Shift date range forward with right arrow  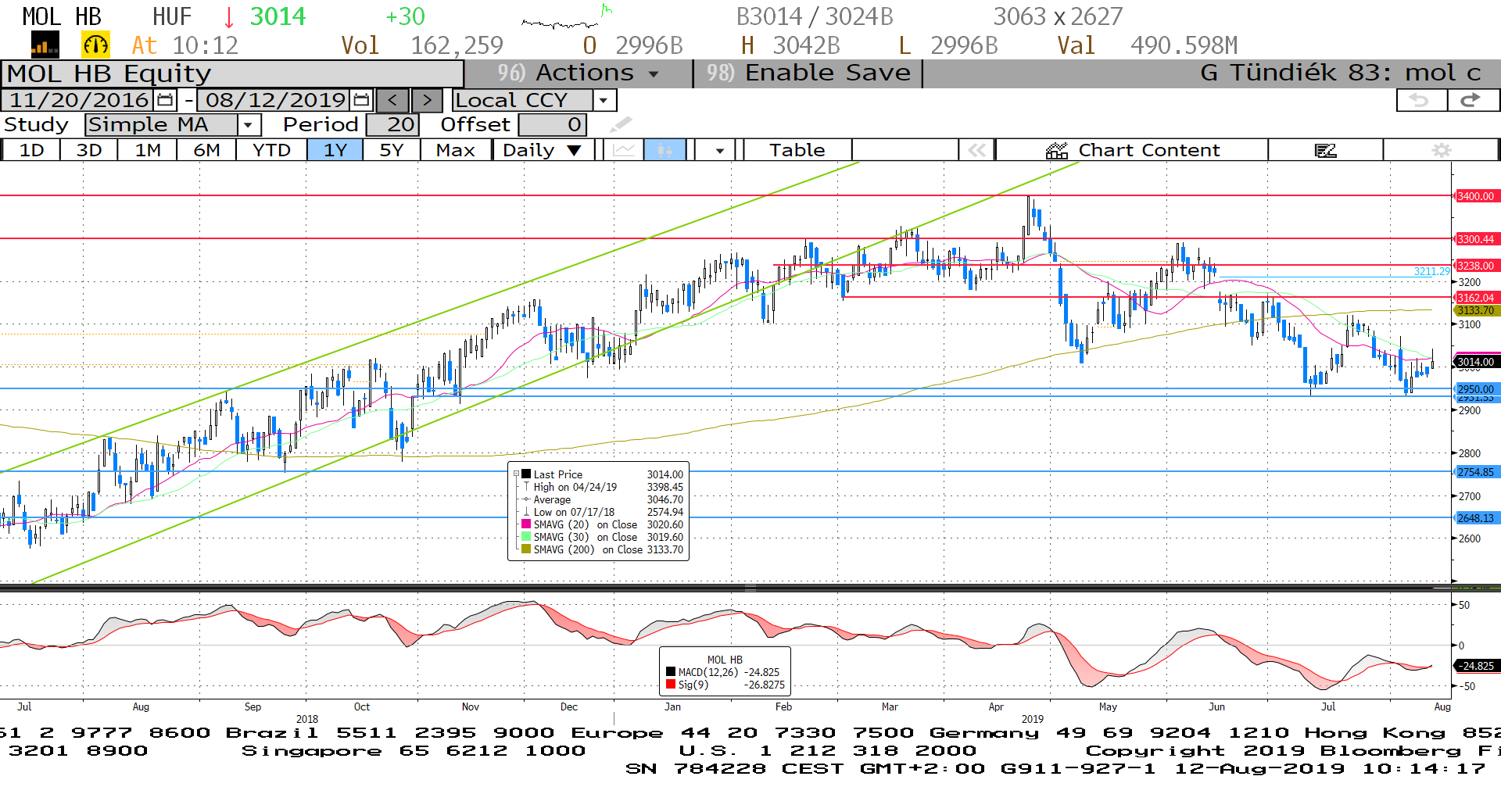[x=427, y=100]
